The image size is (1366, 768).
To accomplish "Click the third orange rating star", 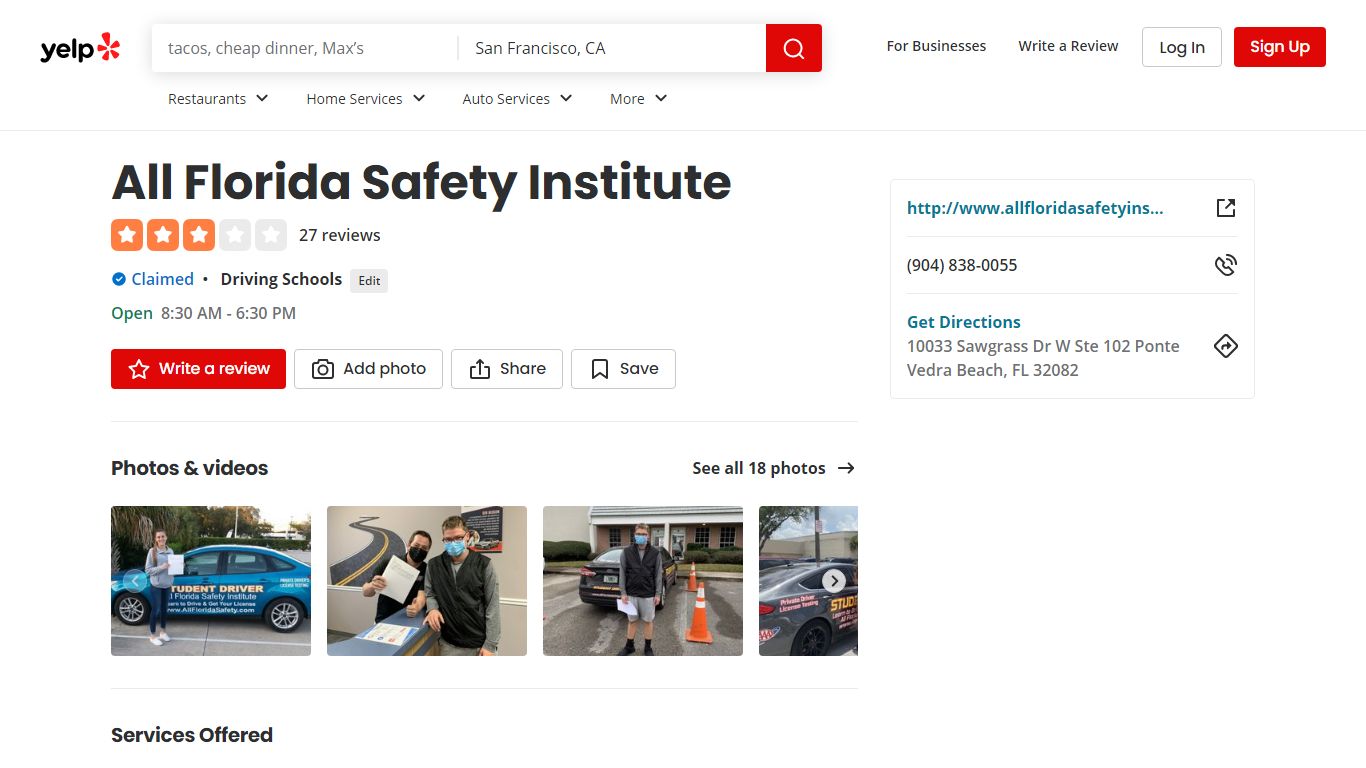I will pos(199,235).
